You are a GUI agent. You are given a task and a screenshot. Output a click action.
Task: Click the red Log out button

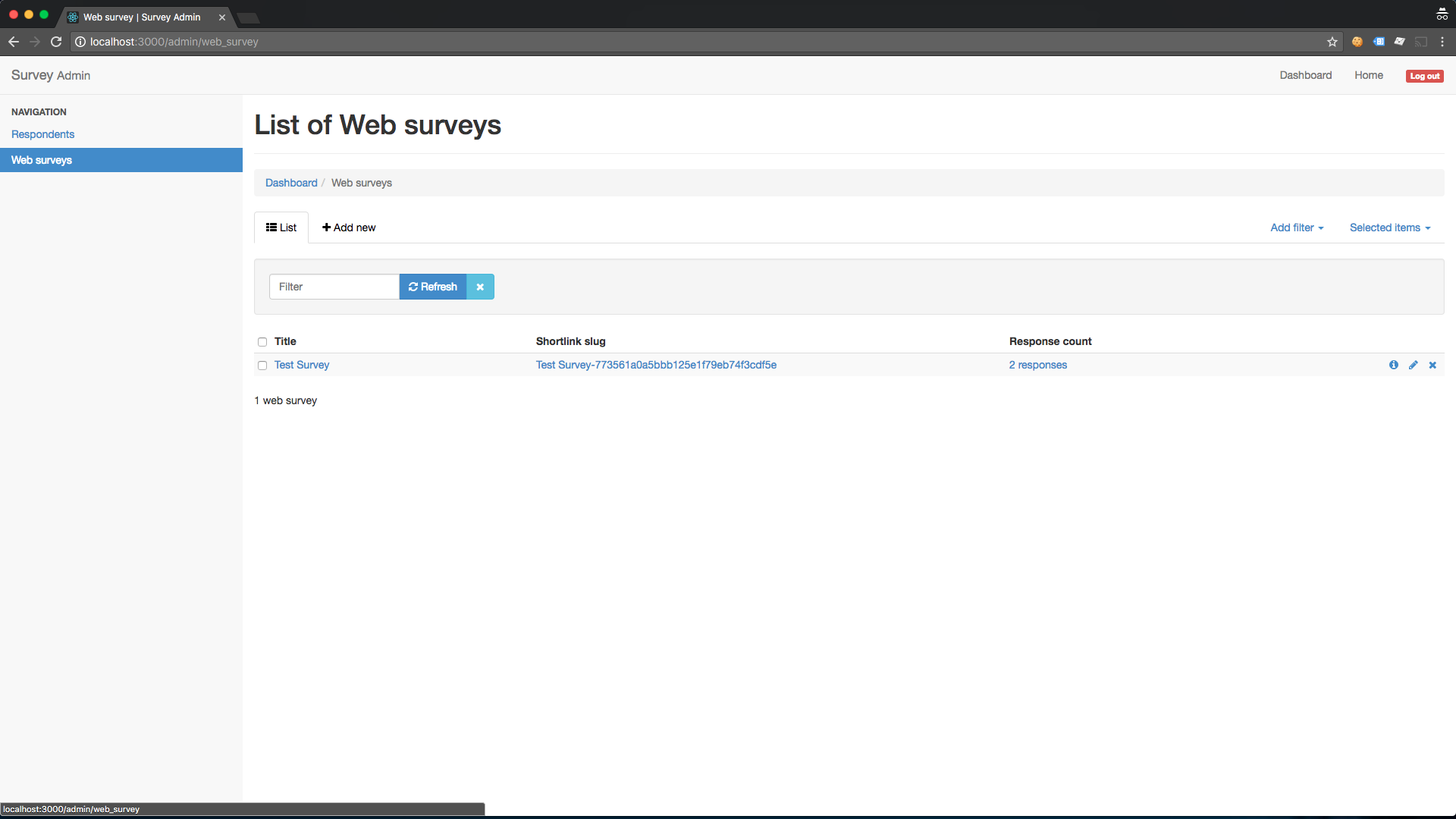coord(1425,76)
